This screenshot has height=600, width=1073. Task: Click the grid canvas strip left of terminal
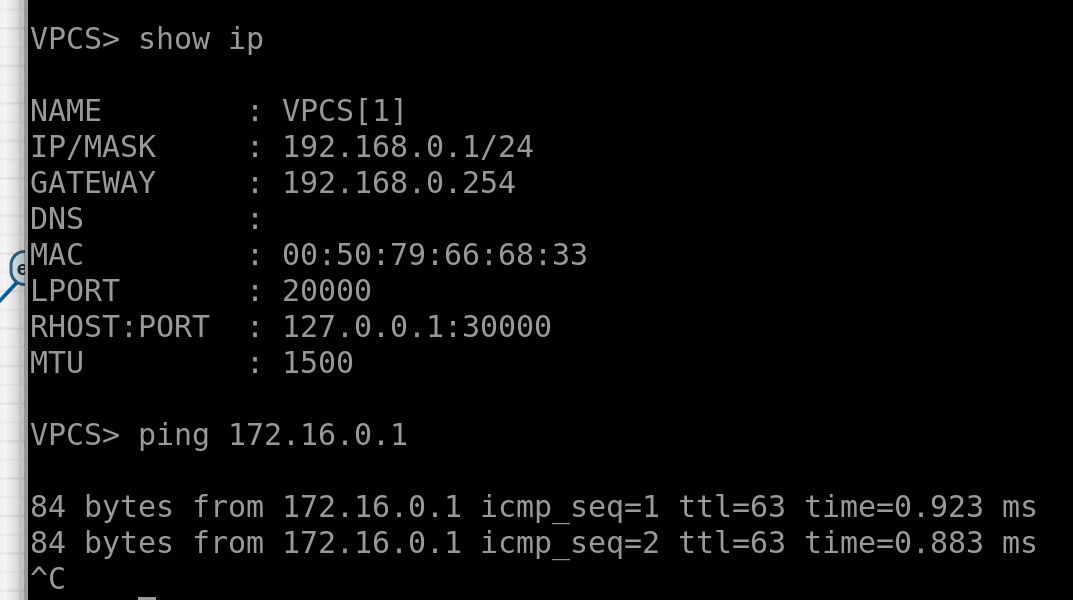tap(12, 450)
